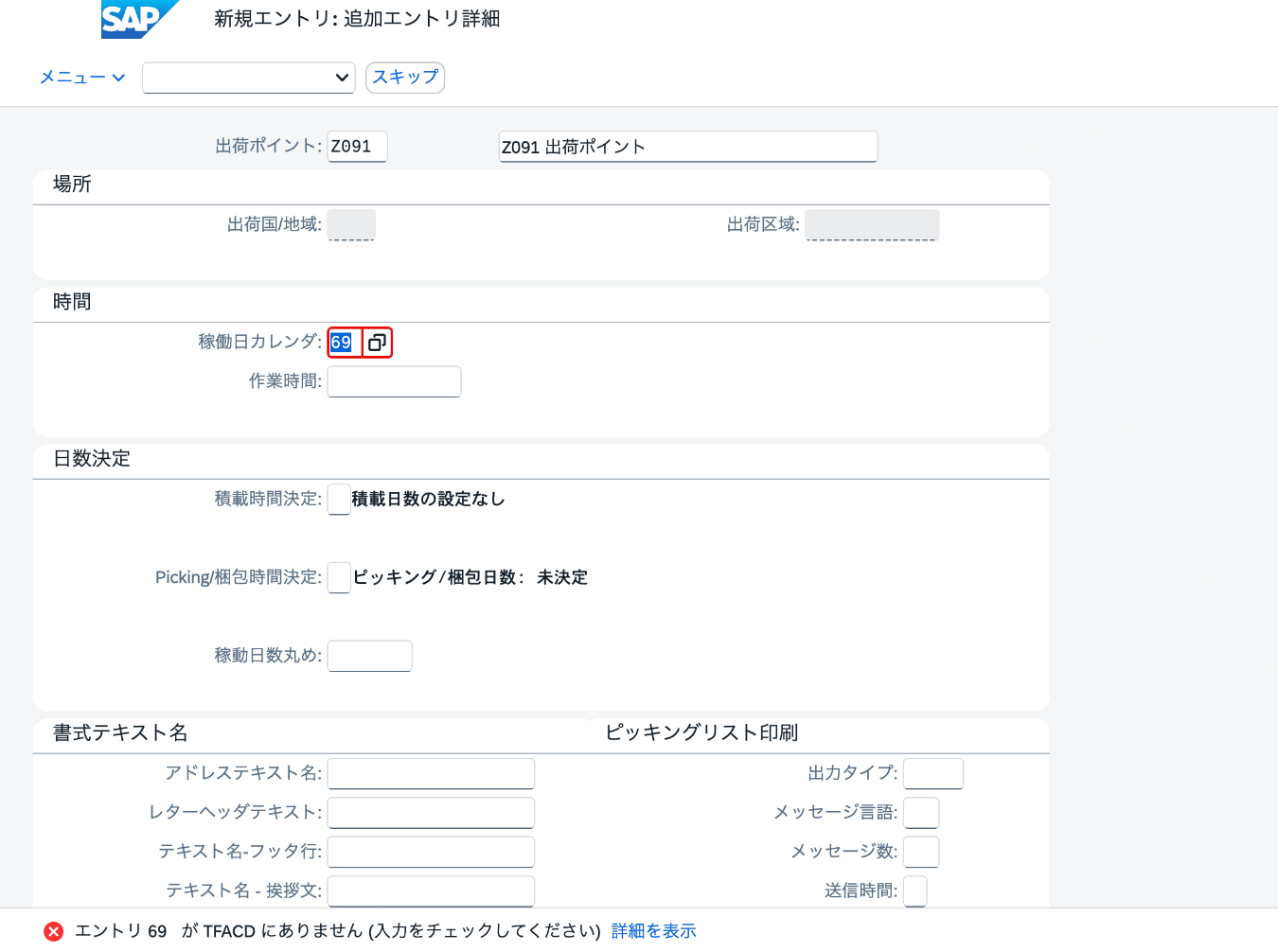Screen dimensions: 1278x952
Task: Click the Z091 出荷ポイント description field
Action: [x=688, y=147]
